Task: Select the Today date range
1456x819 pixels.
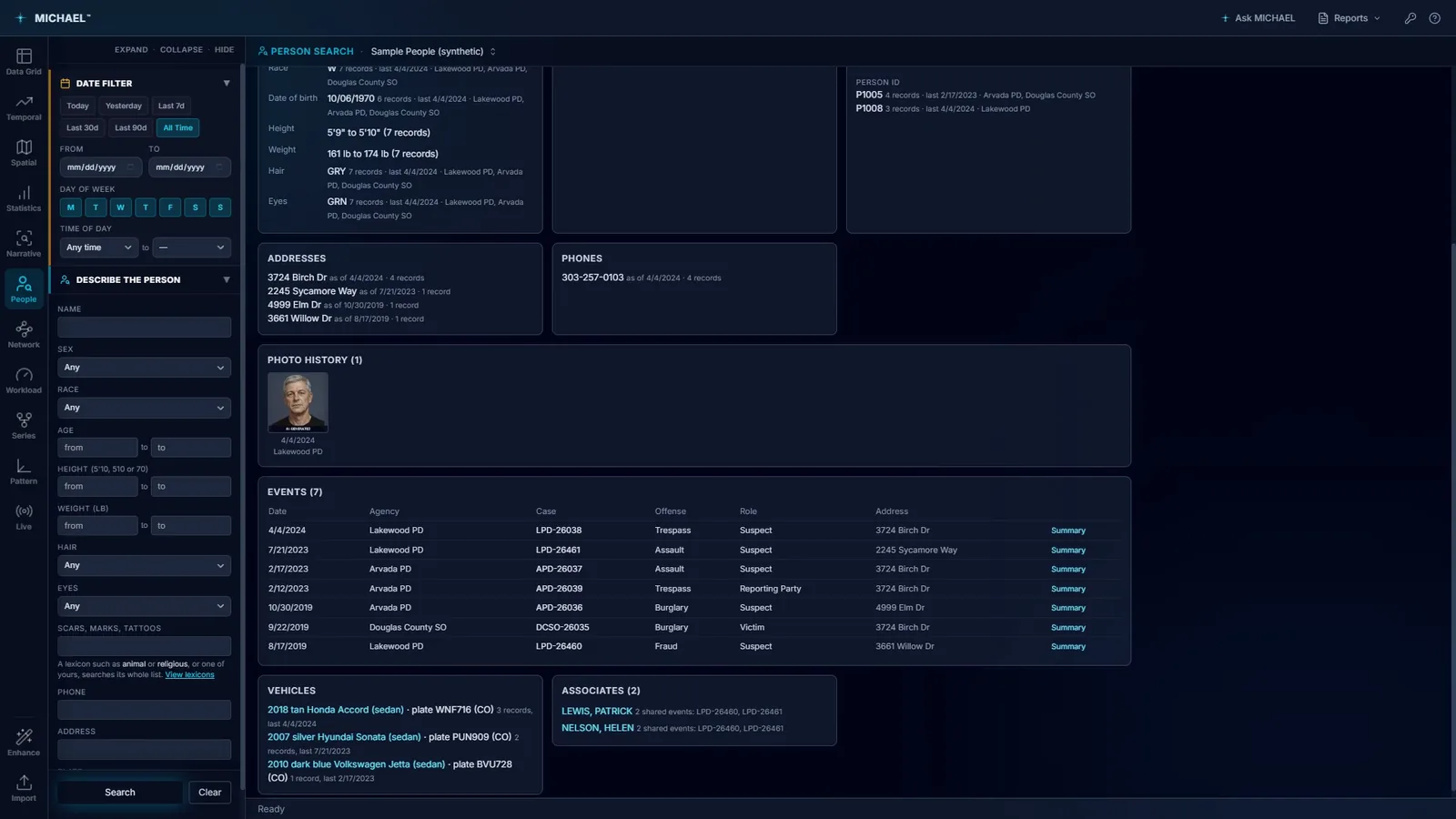Action: pyautogui.click(x=78, y=106)
